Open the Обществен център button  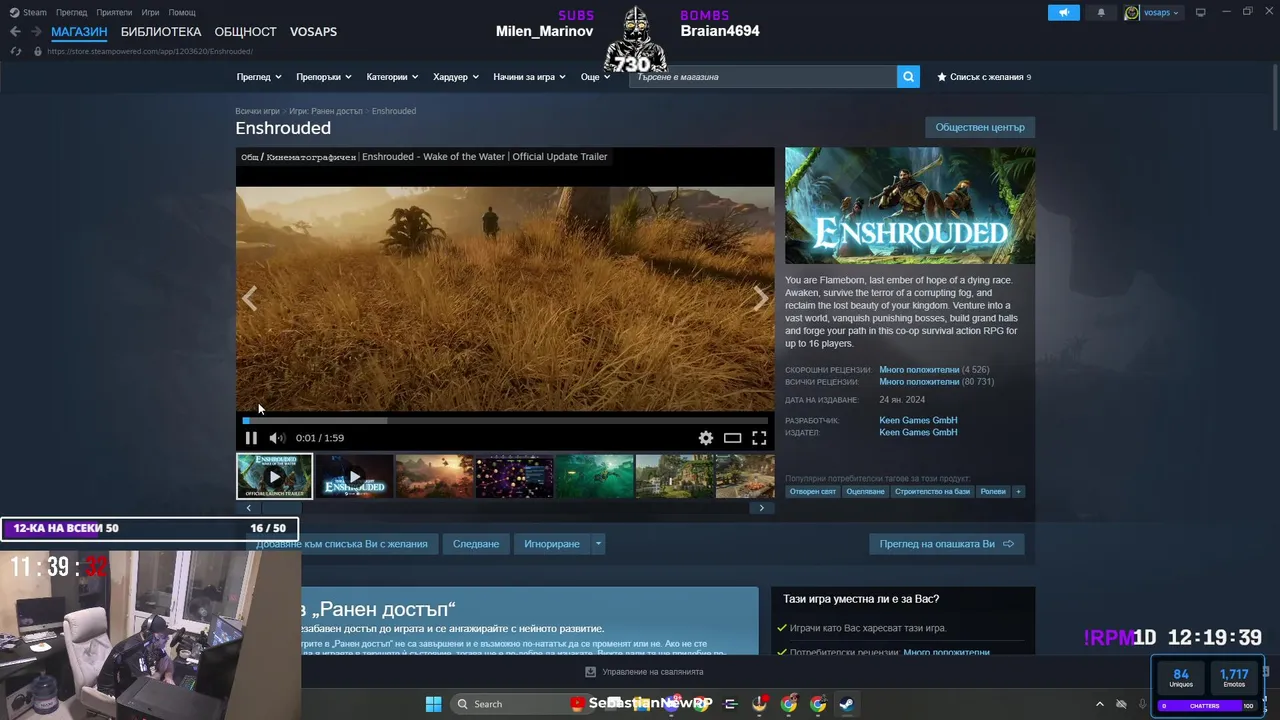(980, 127)
